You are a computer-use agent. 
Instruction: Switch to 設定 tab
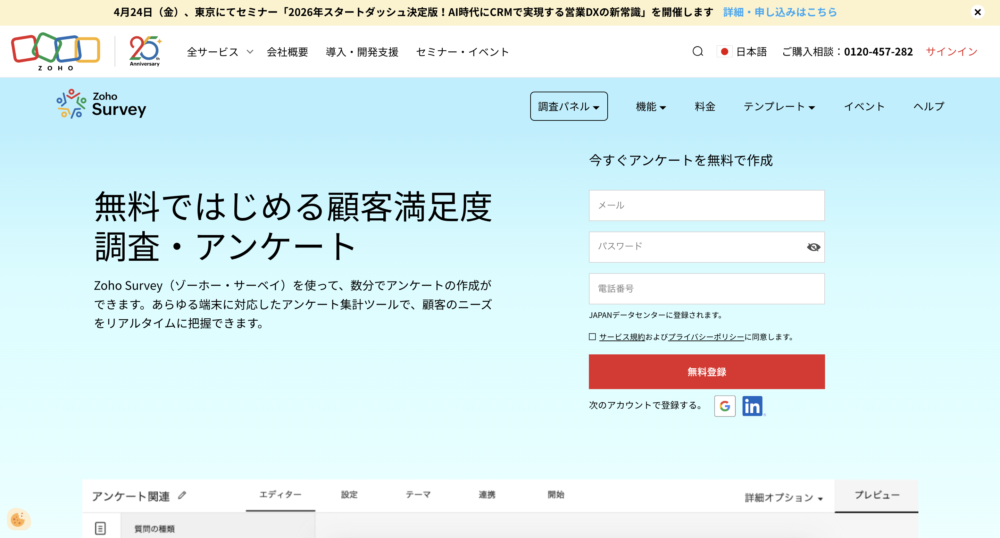(x=349, y=495)
